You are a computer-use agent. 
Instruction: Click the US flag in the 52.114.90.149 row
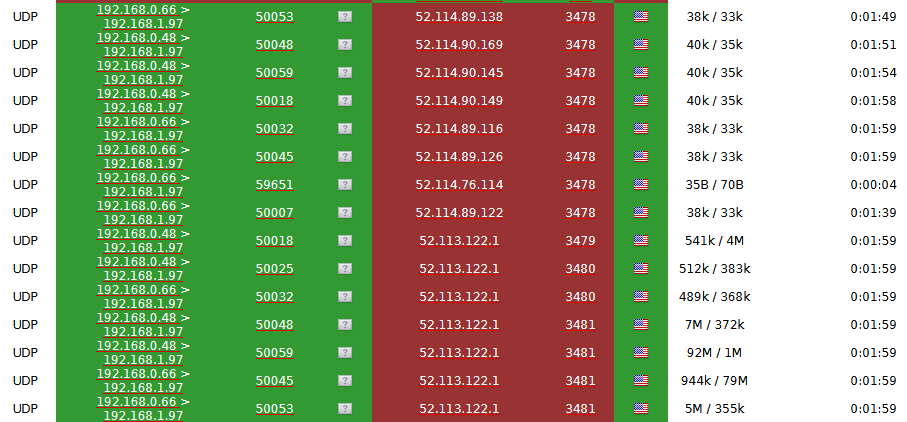pyautogui.click(x=640, y=101)
